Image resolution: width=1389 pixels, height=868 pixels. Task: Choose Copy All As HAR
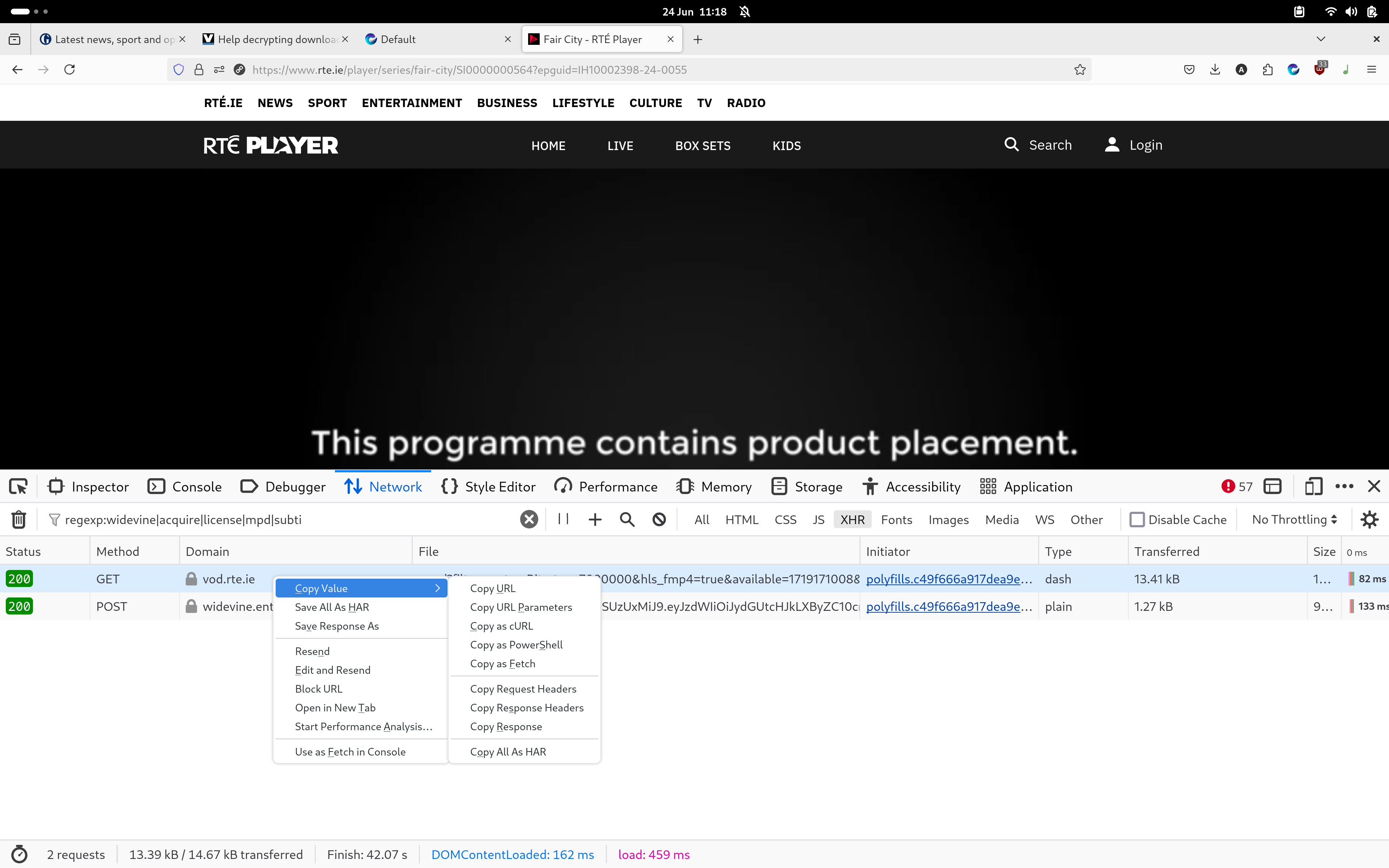pos(508,752)
